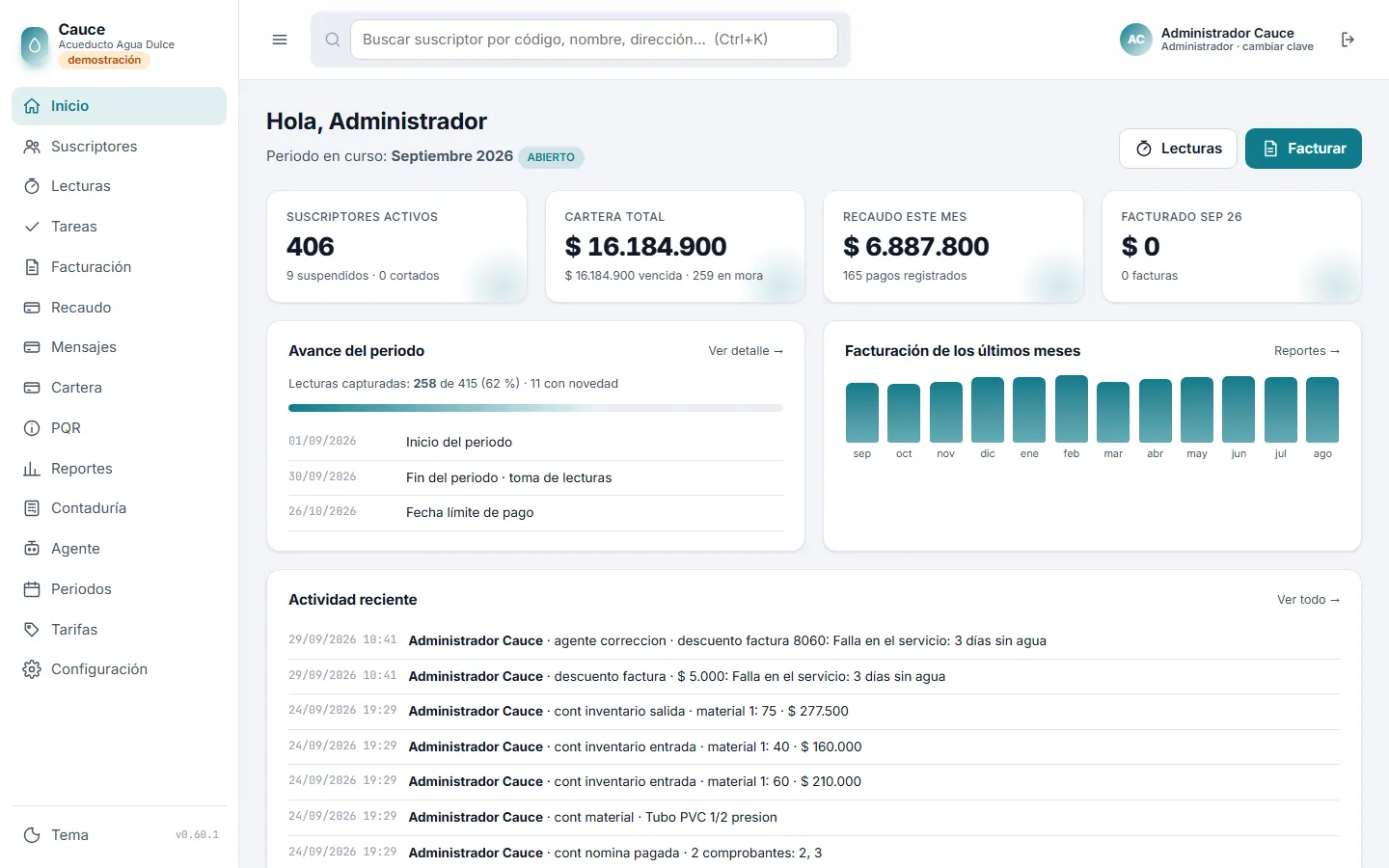Open the Ver detalle link
The width and height of the screenshot is (1389, 868).
coord(746,351)
